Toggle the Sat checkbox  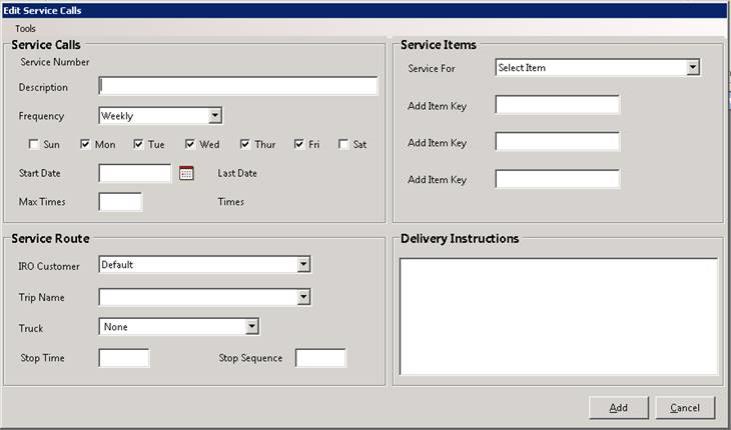344,145
